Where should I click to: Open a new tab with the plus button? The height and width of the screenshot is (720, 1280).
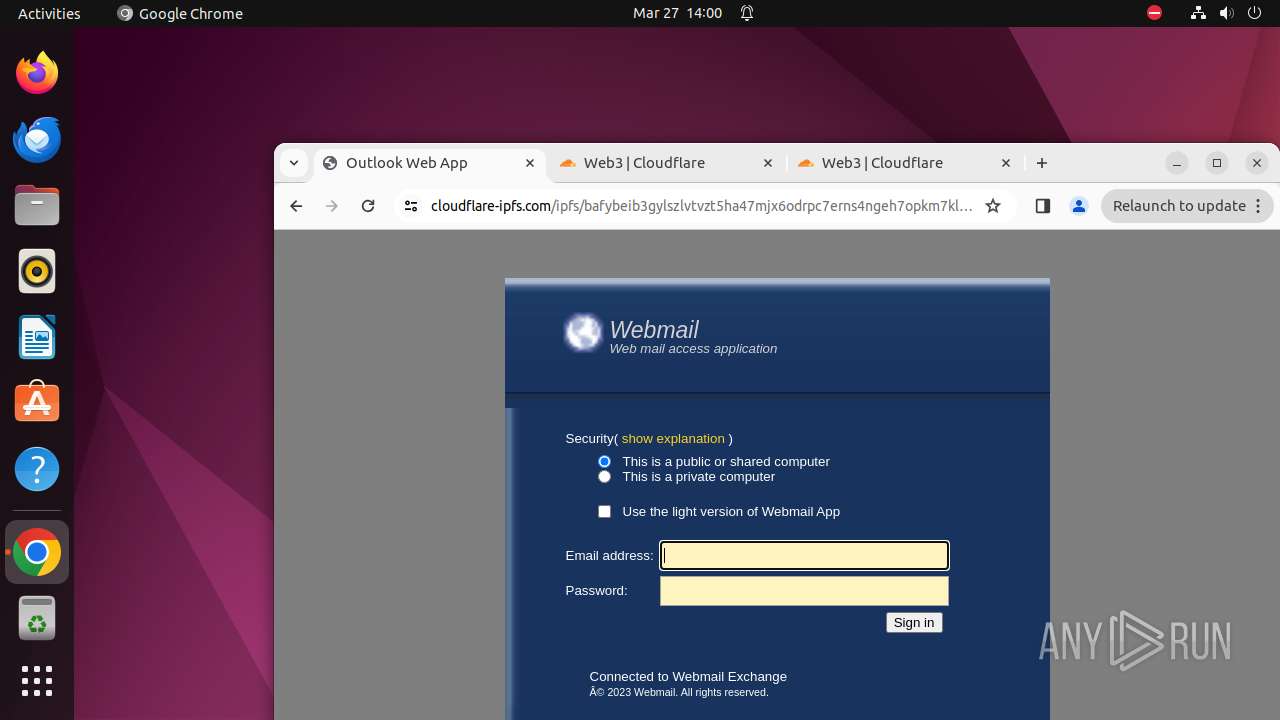(x=1042, y=163)
